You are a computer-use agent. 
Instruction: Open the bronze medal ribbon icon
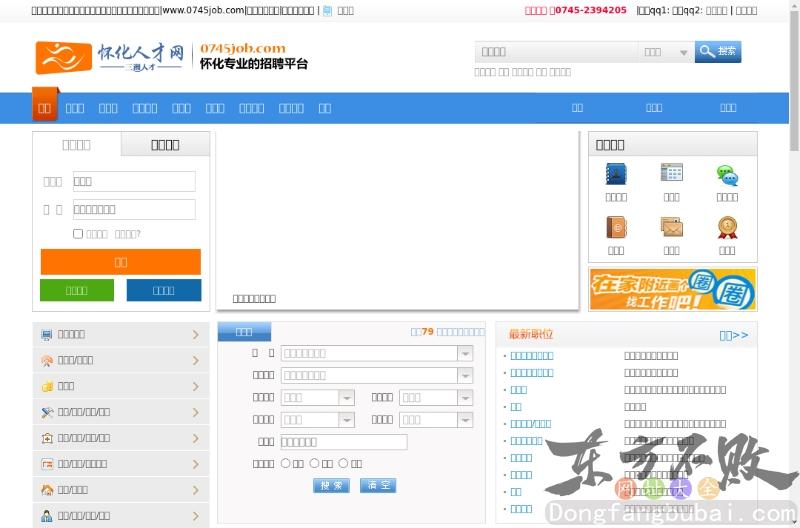coord(727,228)
